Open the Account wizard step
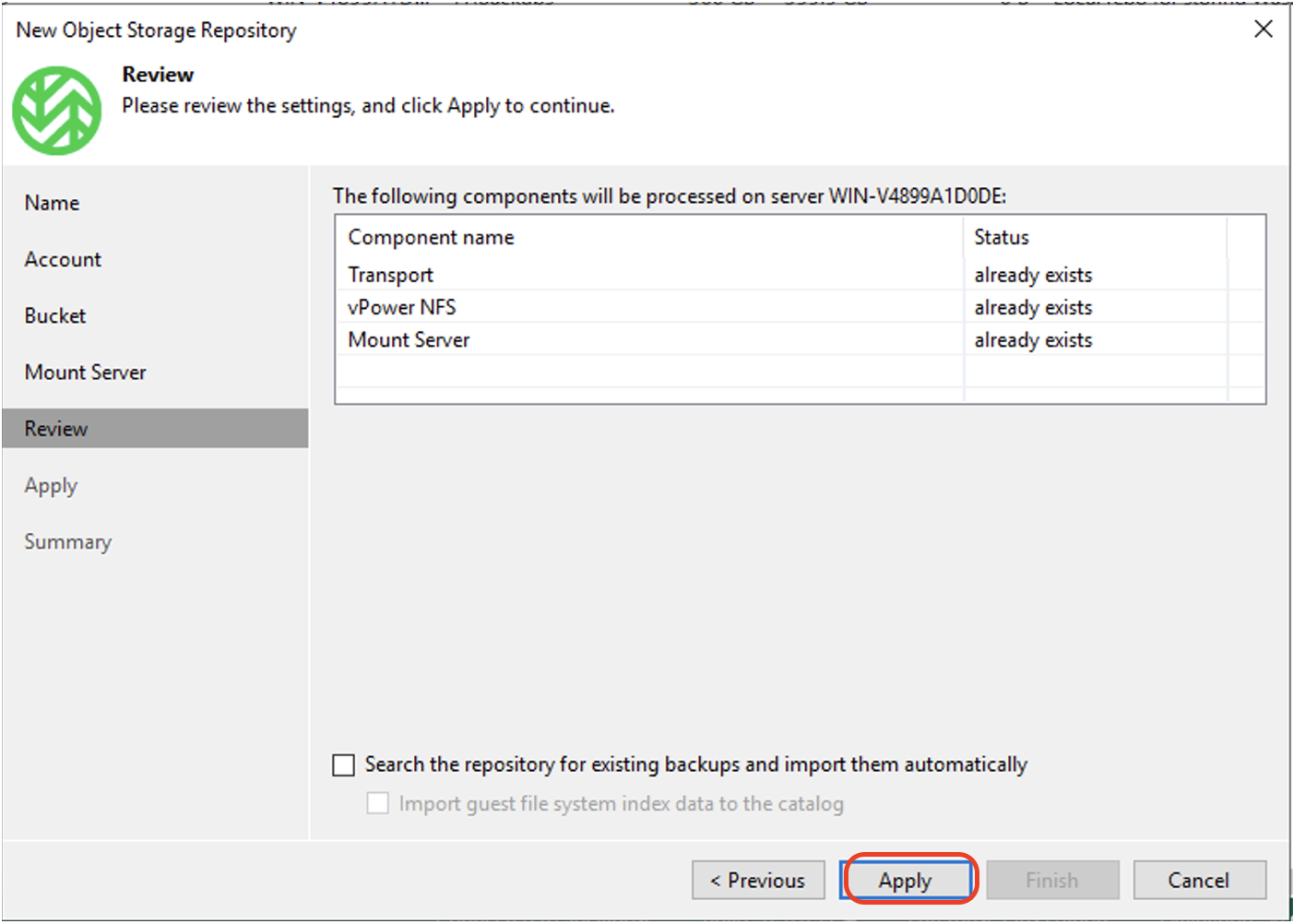1293x924 pixels. coord(63,259)
